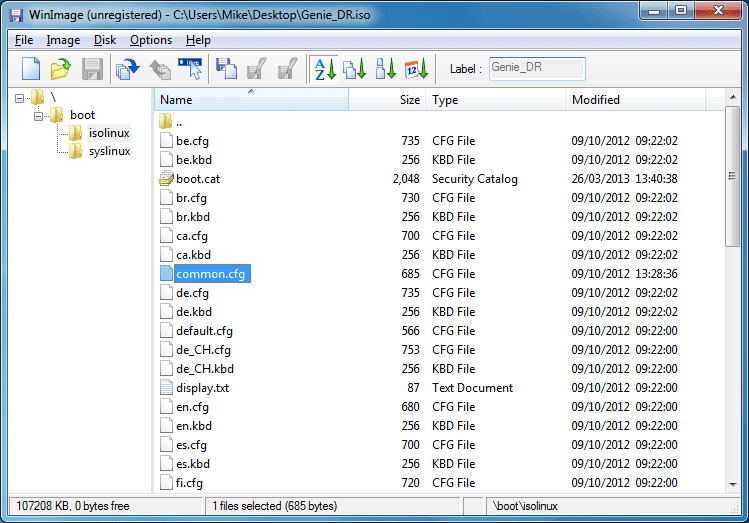Click the Label text field Genie_DR
This screenshot has width=749, height=523.
537,68
